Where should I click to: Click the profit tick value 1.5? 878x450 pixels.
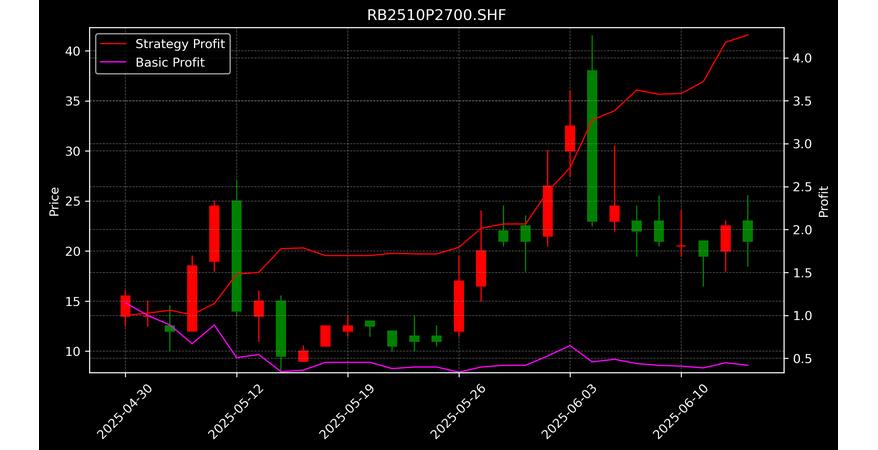(801, 273)
